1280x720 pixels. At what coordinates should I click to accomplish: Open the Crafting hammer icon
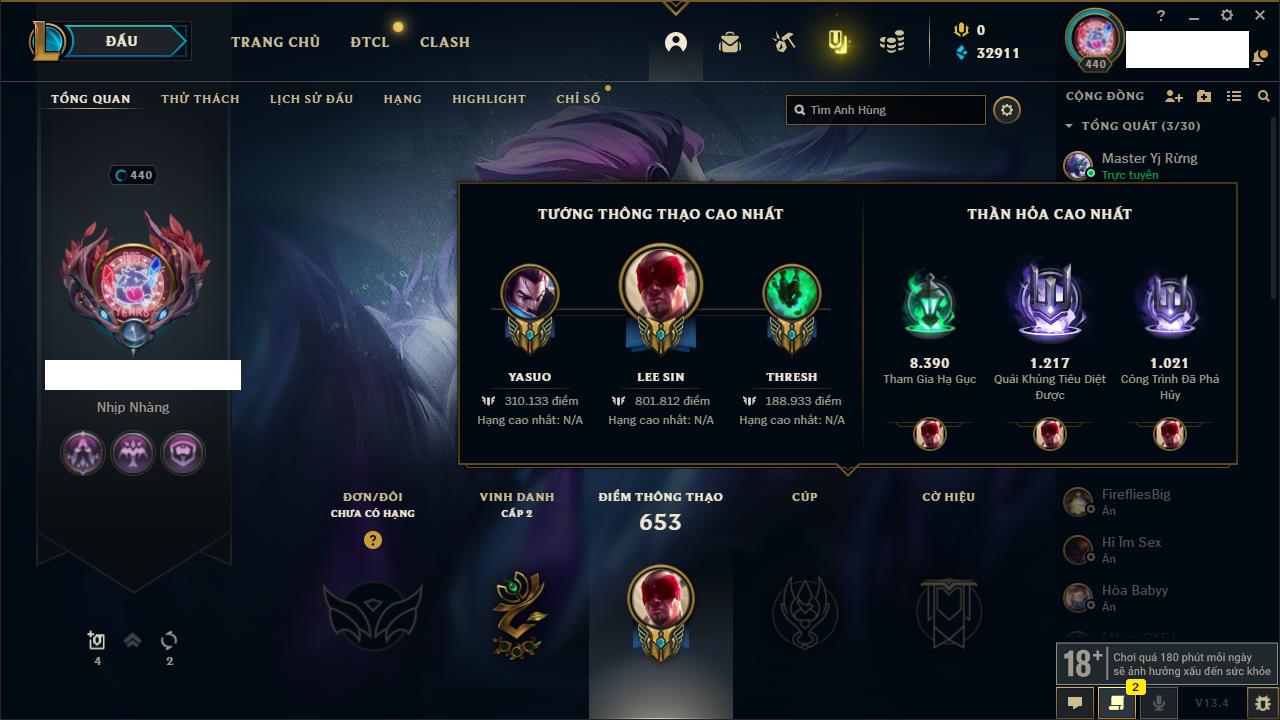[x=784, y=42]
